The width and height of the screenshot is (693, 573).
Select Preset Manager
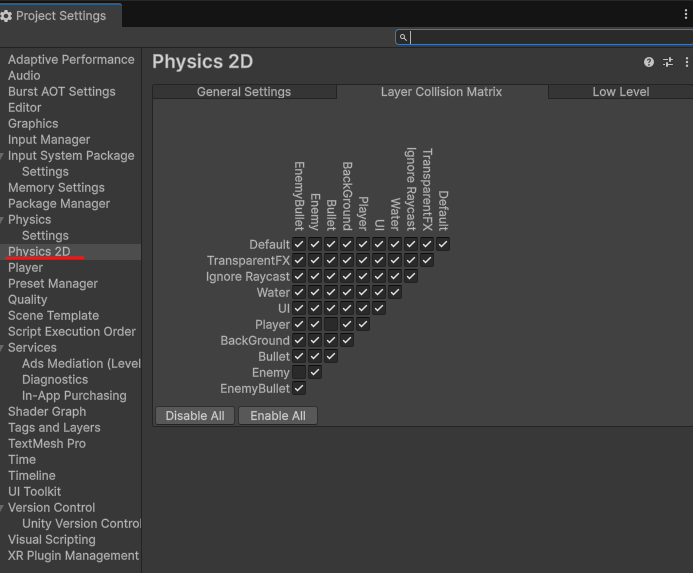tap(53, 284)
